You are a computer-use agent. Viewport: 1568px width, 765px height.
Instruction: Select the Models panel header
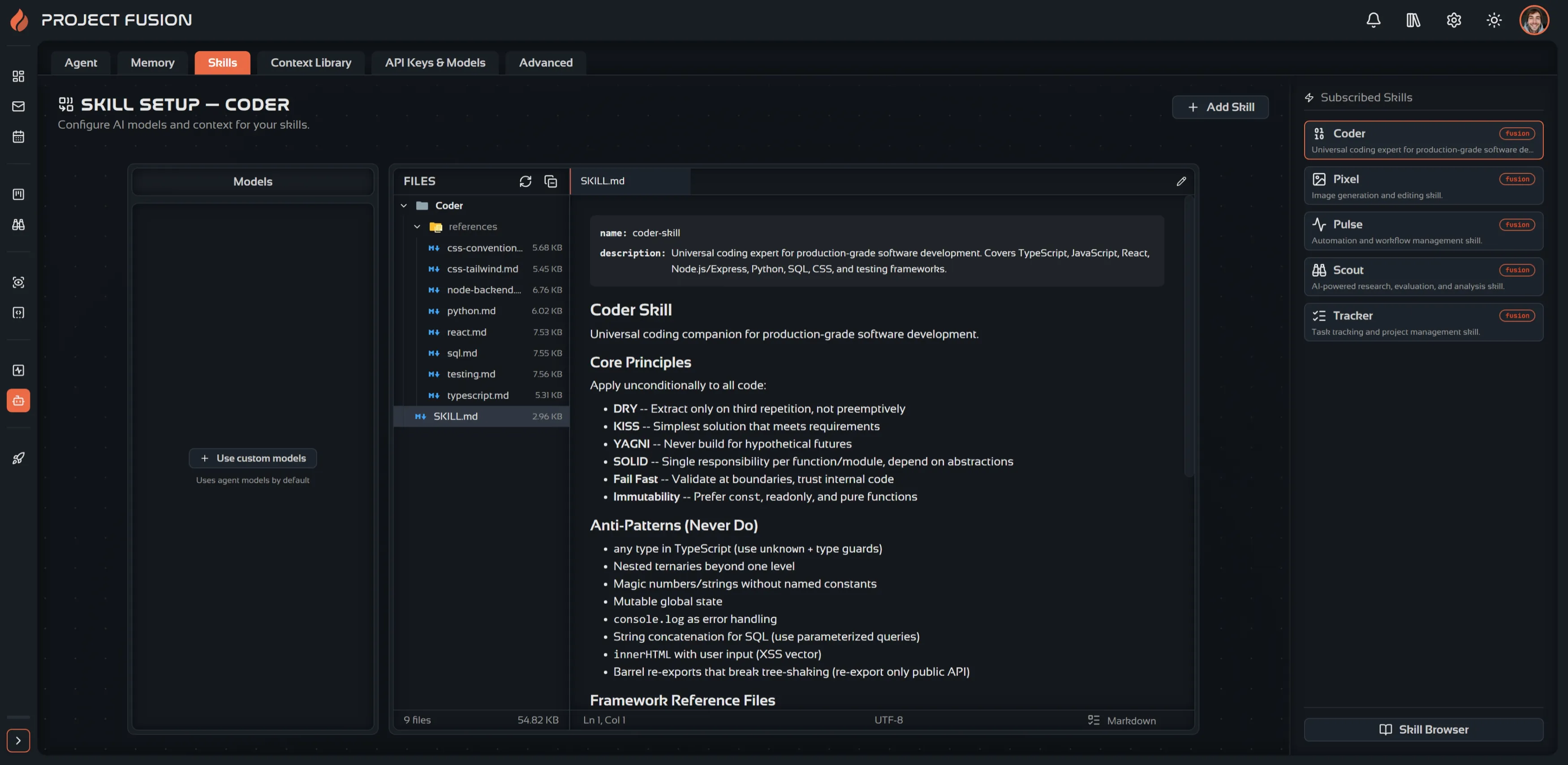click(x=253, y=181)
